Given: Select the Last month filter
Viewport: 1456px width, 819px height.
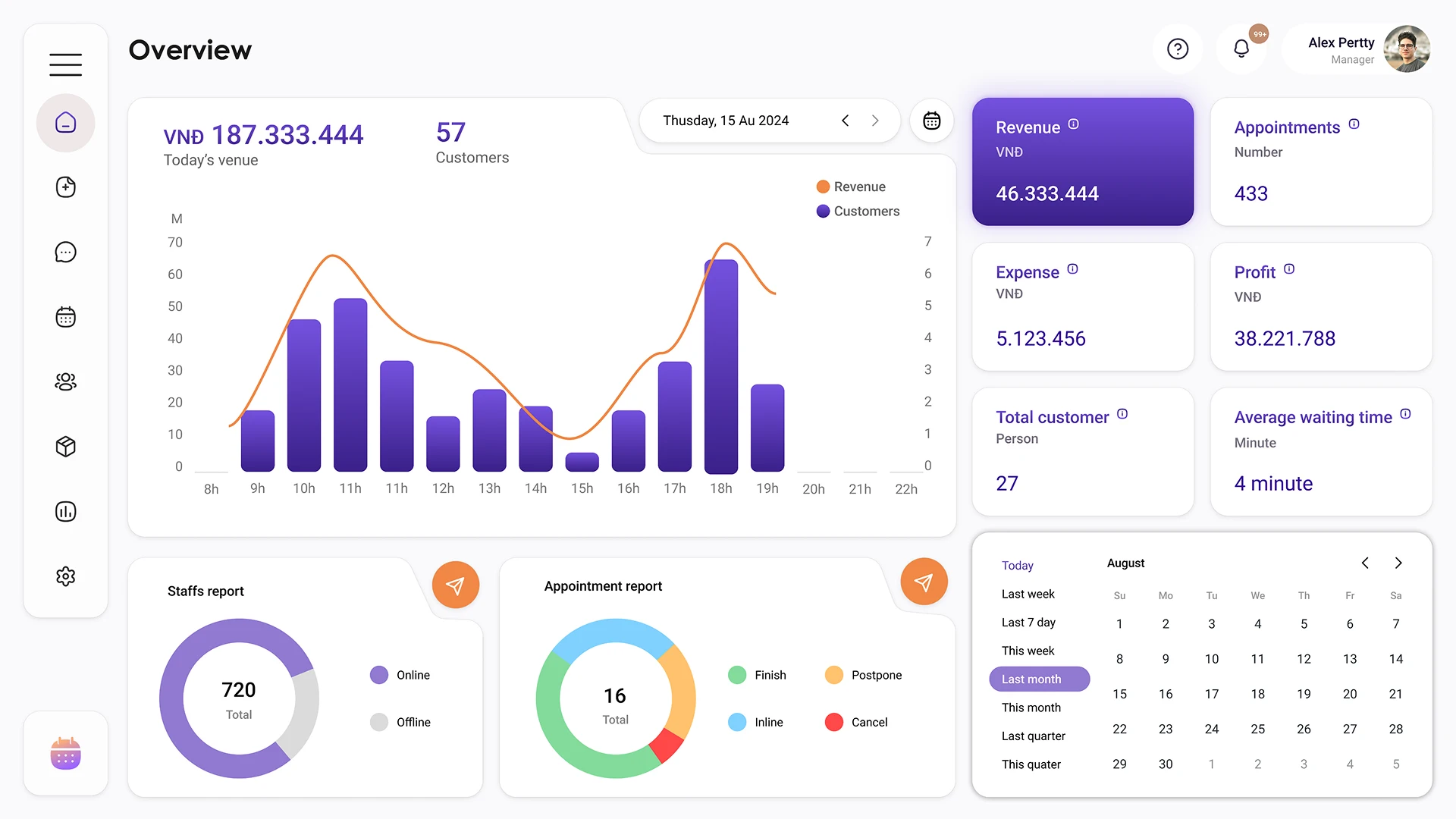Looking at the screenshot, I should click(1039, 679).
